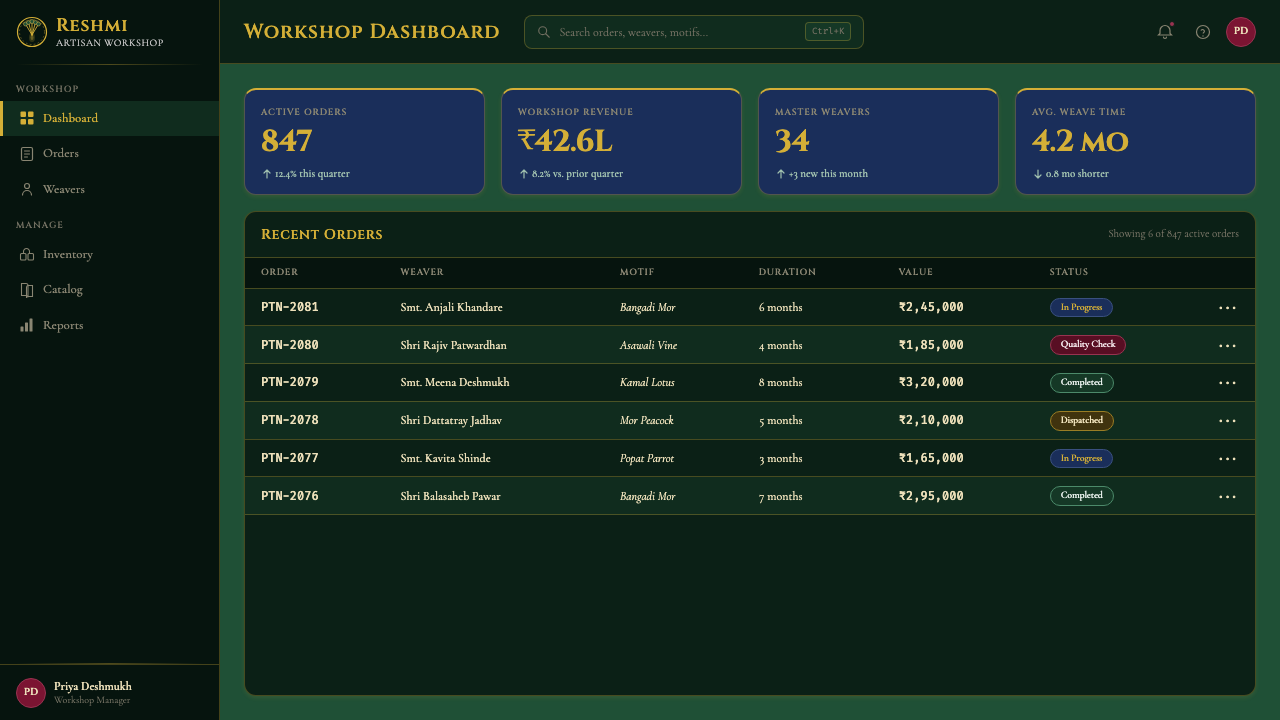
Task: Click the In Progress badge on PTN-2081
Action: [x=1081, y=308]
